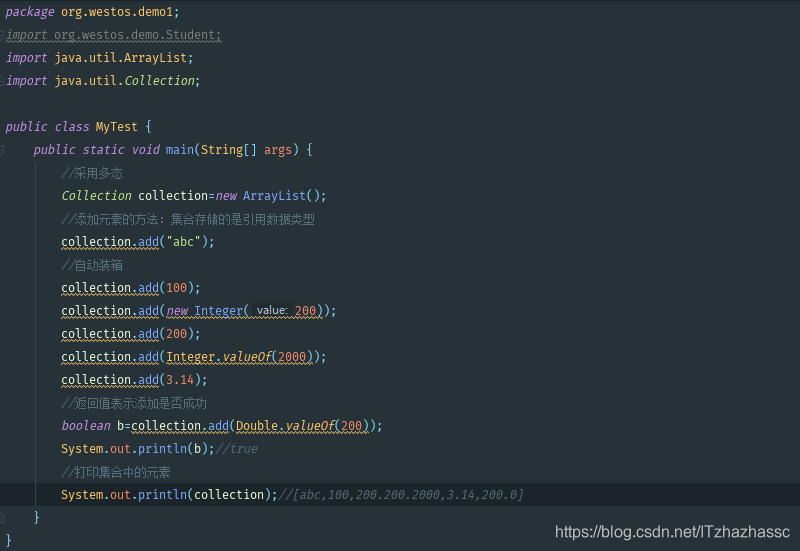Click the //自动装箱 comment
The image size is (800, 551).
[92, 265]
